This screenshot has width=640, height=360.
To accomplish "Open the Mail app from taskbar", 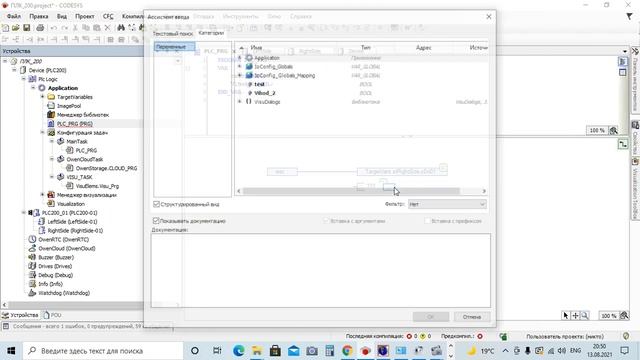I will (x=293, y=351).
